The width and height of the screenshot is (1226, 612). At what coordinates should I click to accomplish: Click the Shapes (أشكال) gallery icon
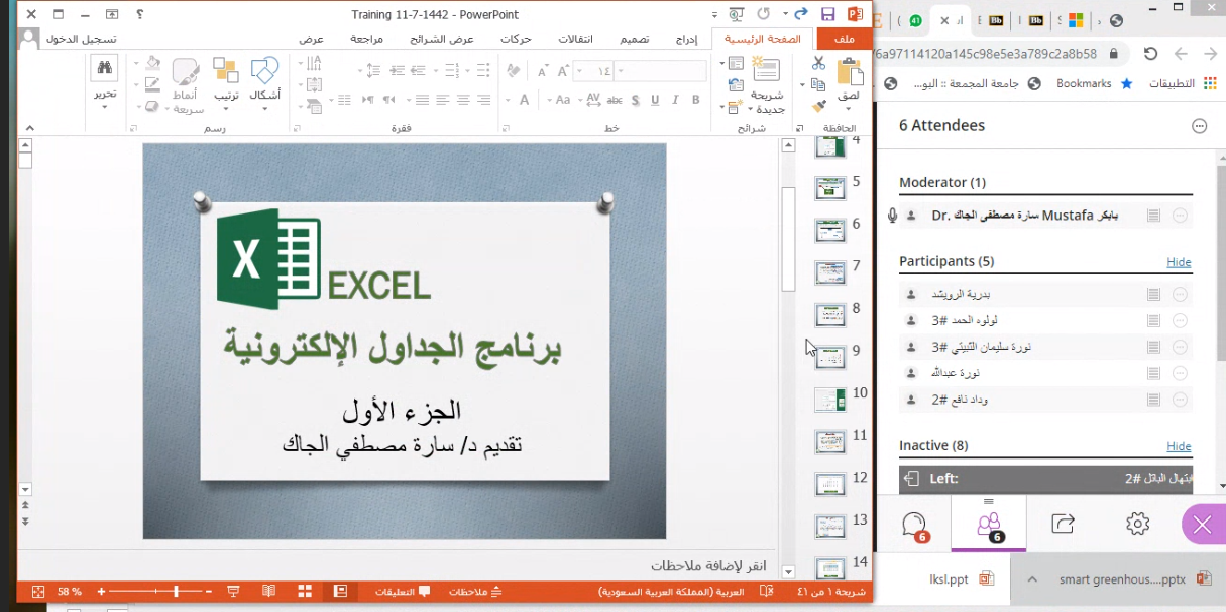coord(265,70)
